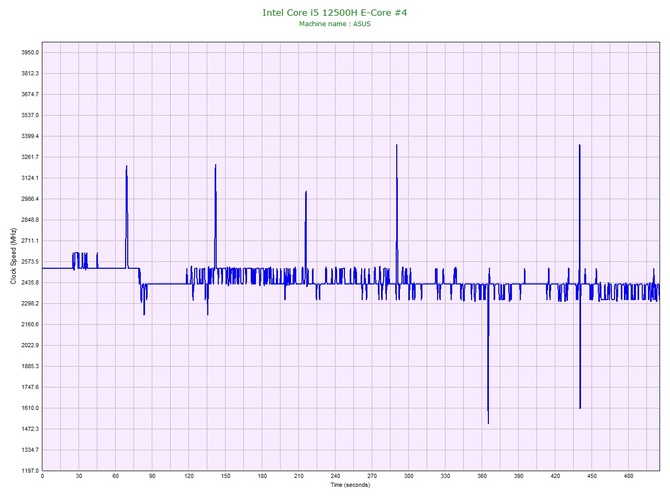
Task: Click the 480 time axis tick label
Action: [x=629, y=476]
